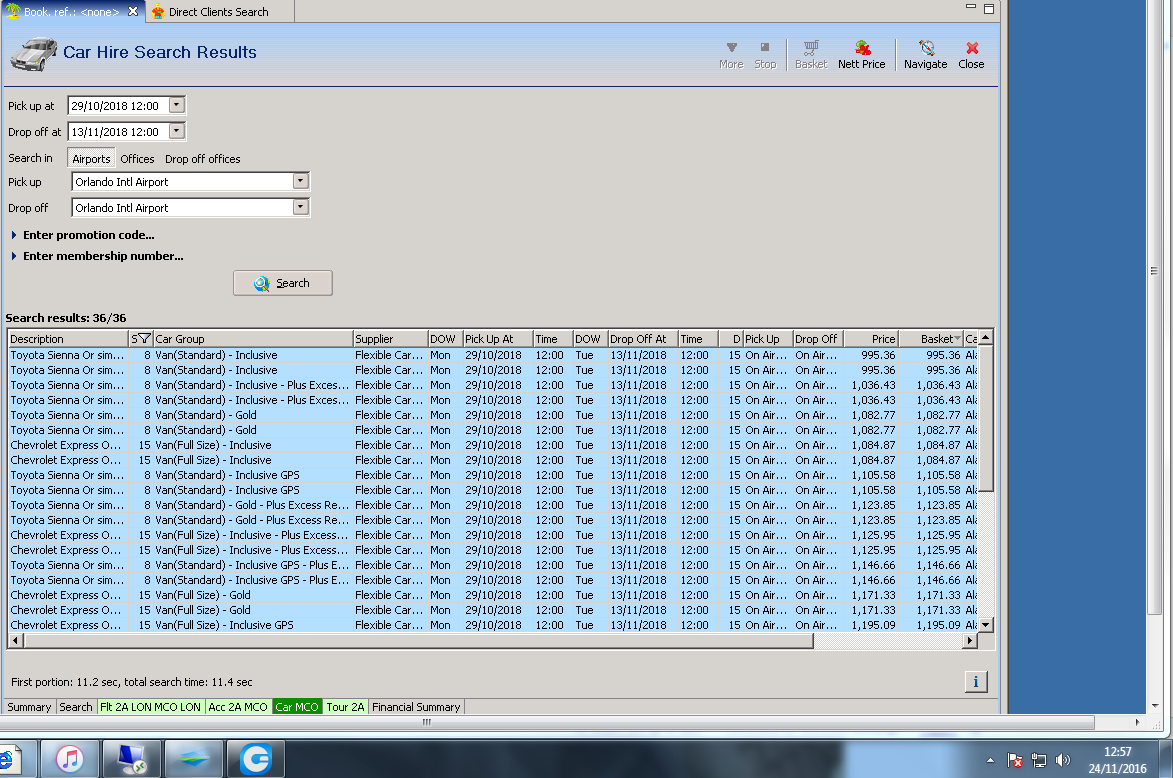Select the Chevrolet Express row priced 1,195.09
Image resolution: width=1173 pixels, height=778 pixels.
coord(494,625)
